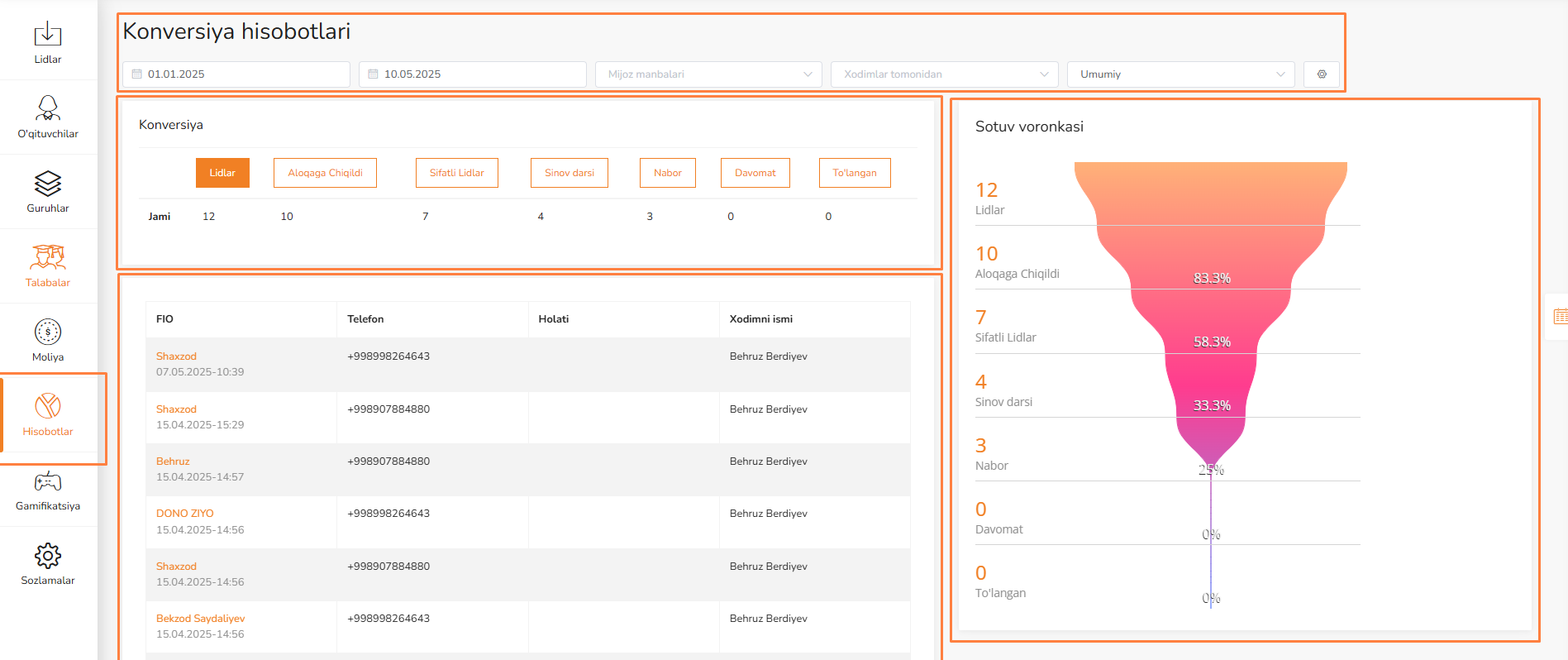
Task: Open the Lidlar sidebar icon
Action: click(x=48, y=35)
